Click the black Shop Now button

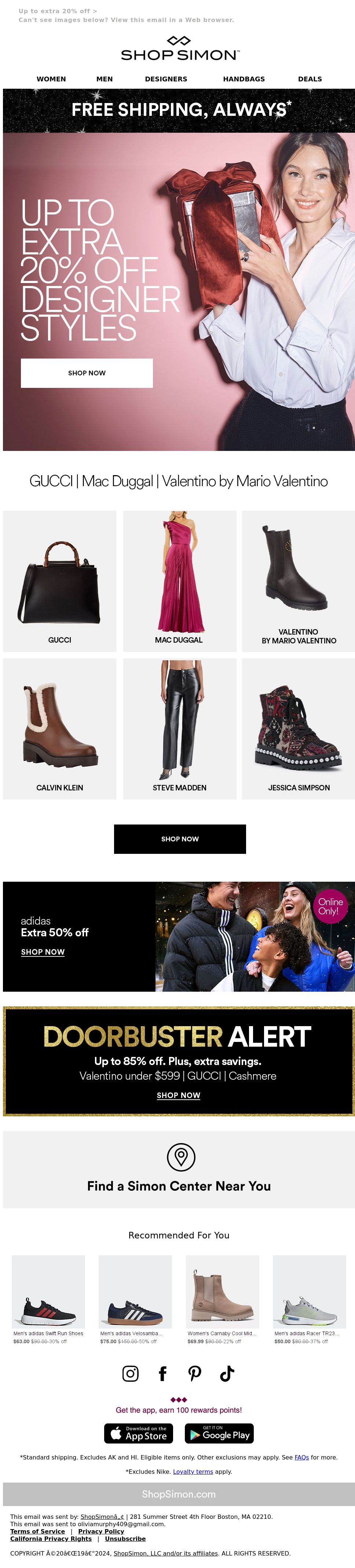click(x=180, y=839)
